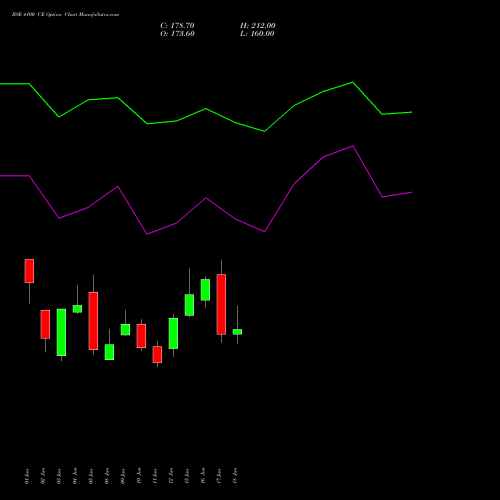Click the low price value L: 160.00
This screenshot has width=500, height=500.
point(257,34)
